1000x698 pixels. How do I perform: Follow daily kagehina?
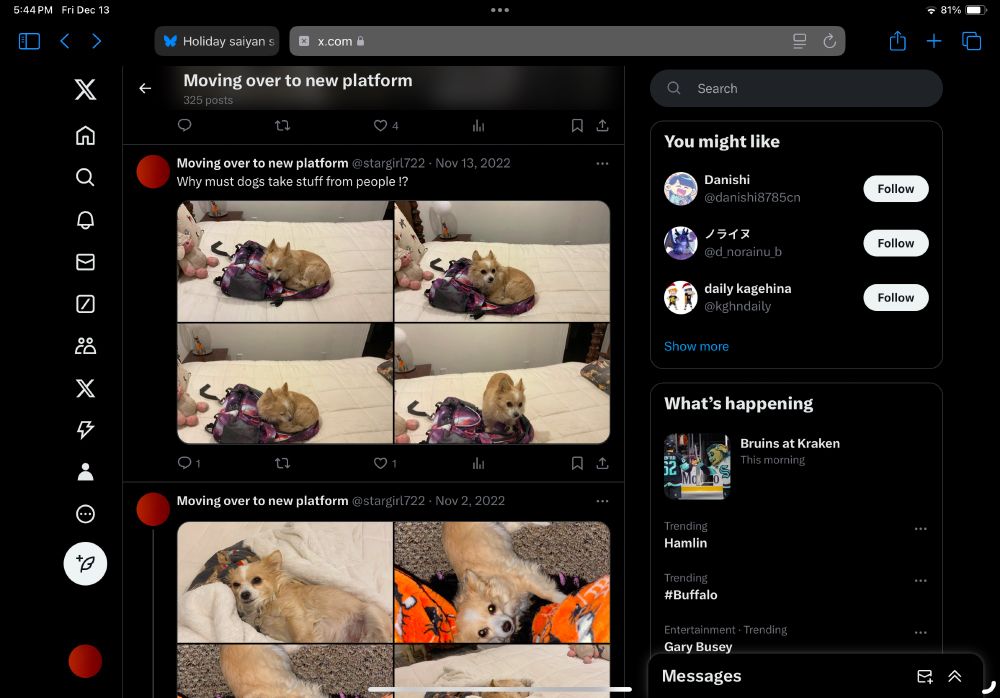[x=895, y=297]
